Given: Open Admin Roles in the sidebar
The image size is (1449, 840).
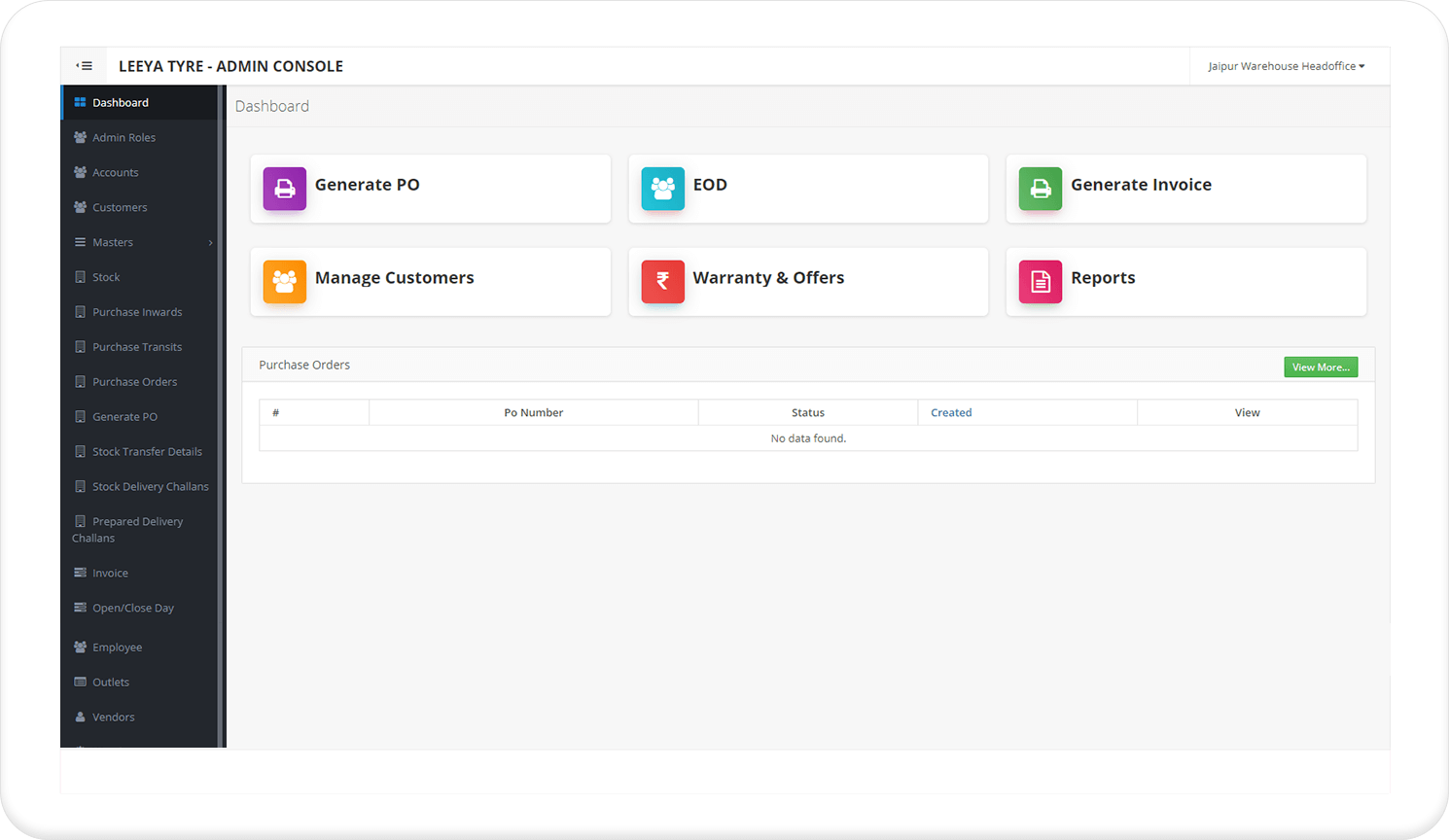Looking at the screenshot, I should point(140,137).
